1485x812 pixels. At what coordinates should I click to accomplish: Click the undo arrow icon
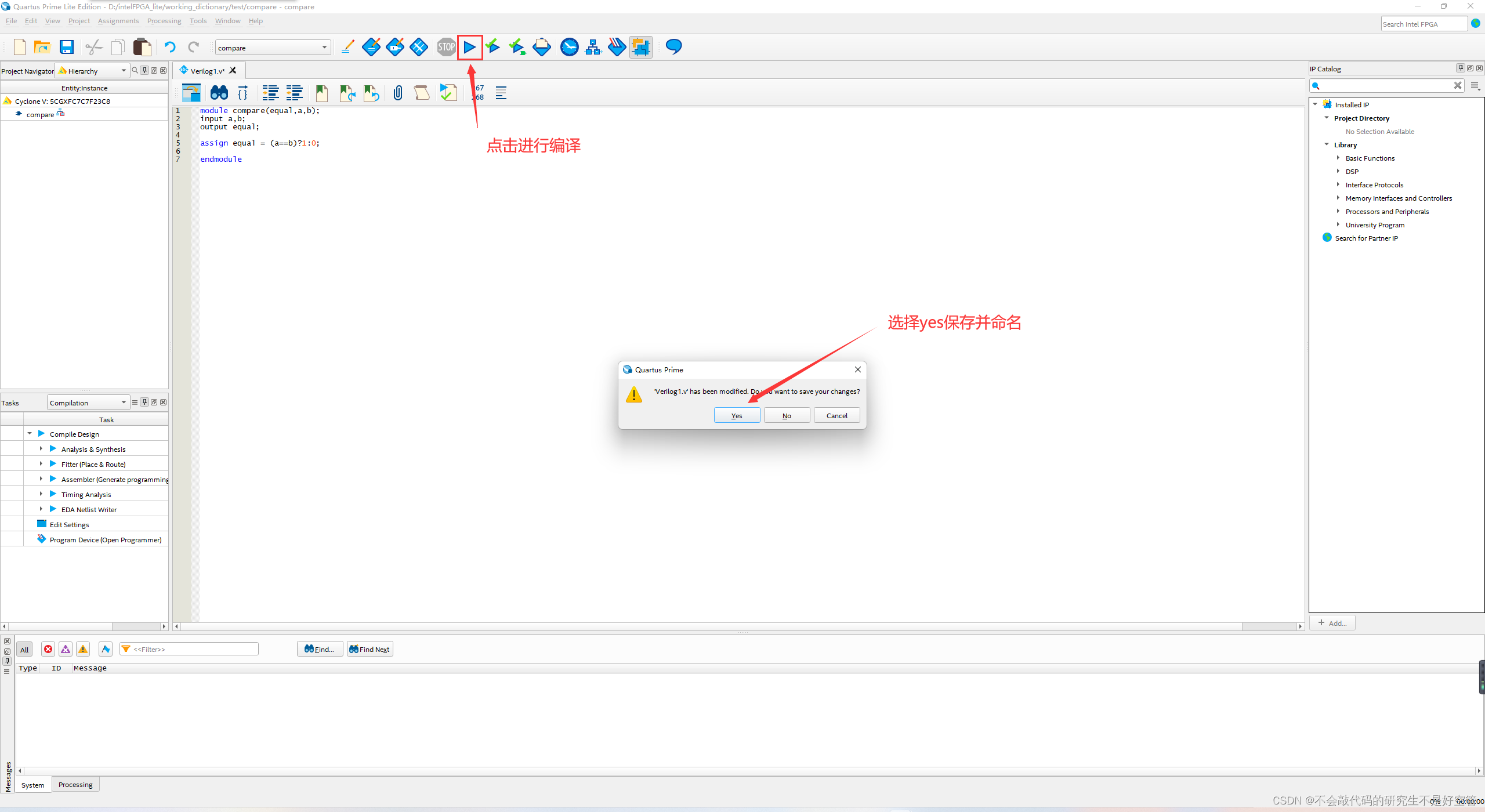(x=169, y=47)
